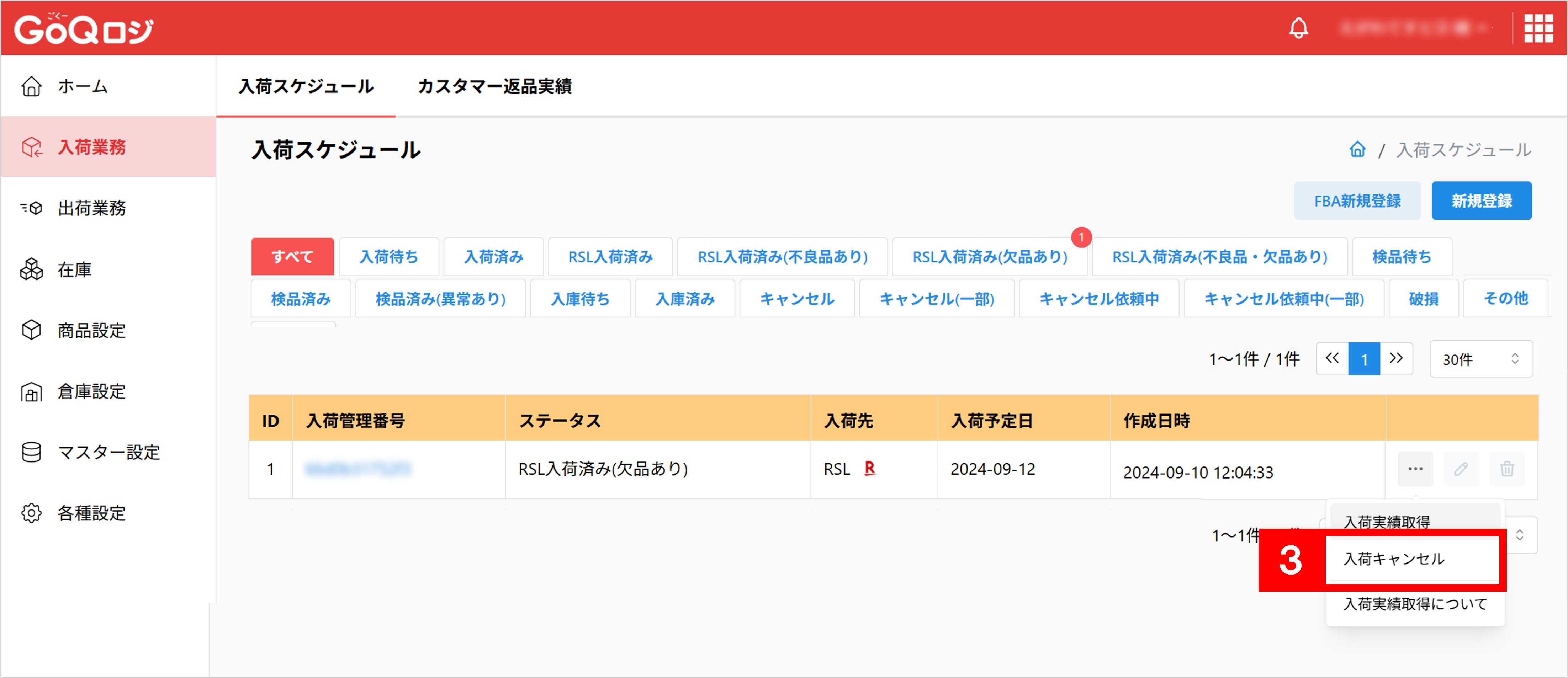This screenshot has height=678, width=1568.
Task: Open the blurred 入荷管理番号 link
Action: 358,469
